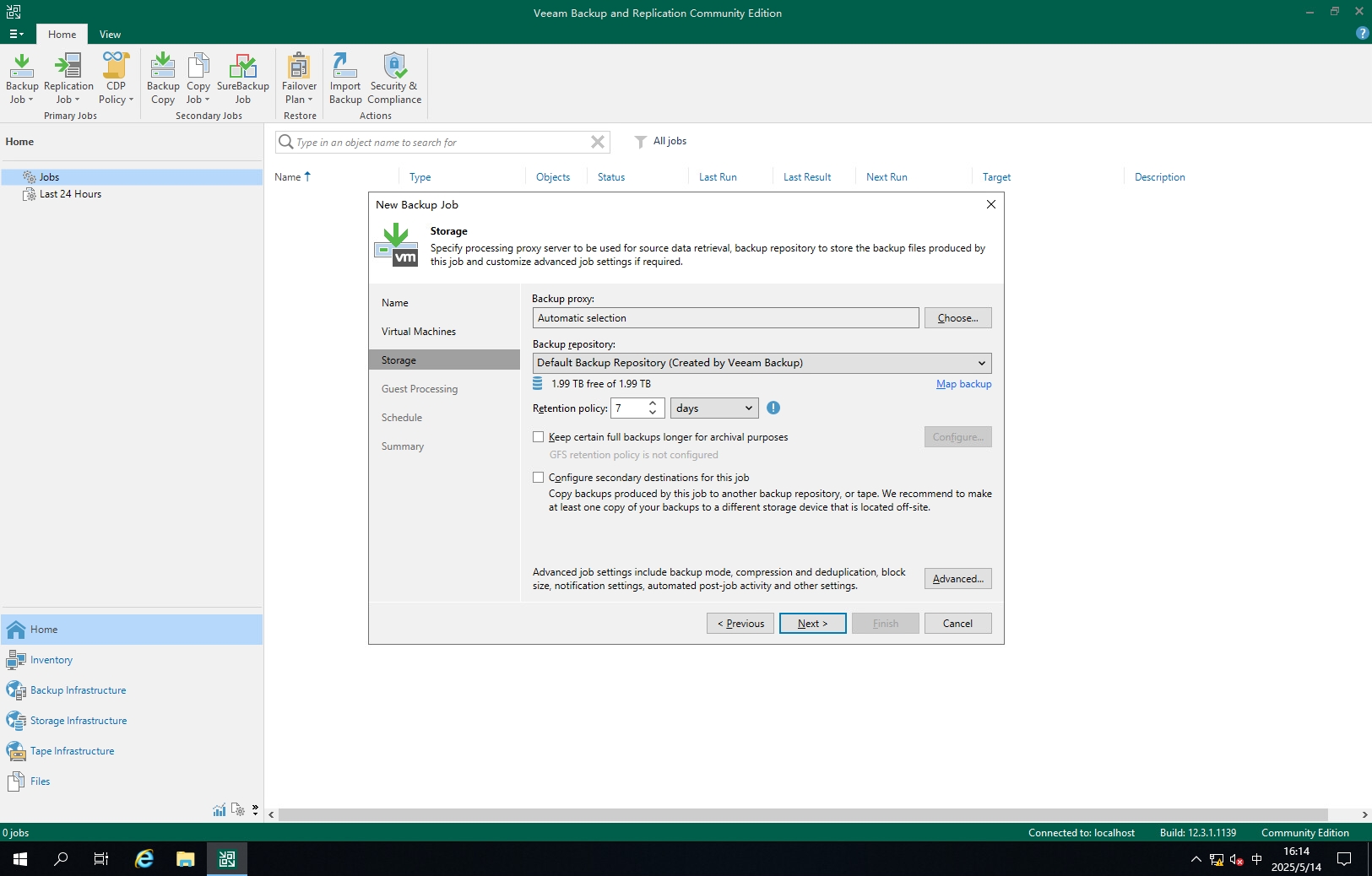Enable keeping full backups for archival
The width and height of the screenshot is (1372, 876).
click(x=539, y=437)
